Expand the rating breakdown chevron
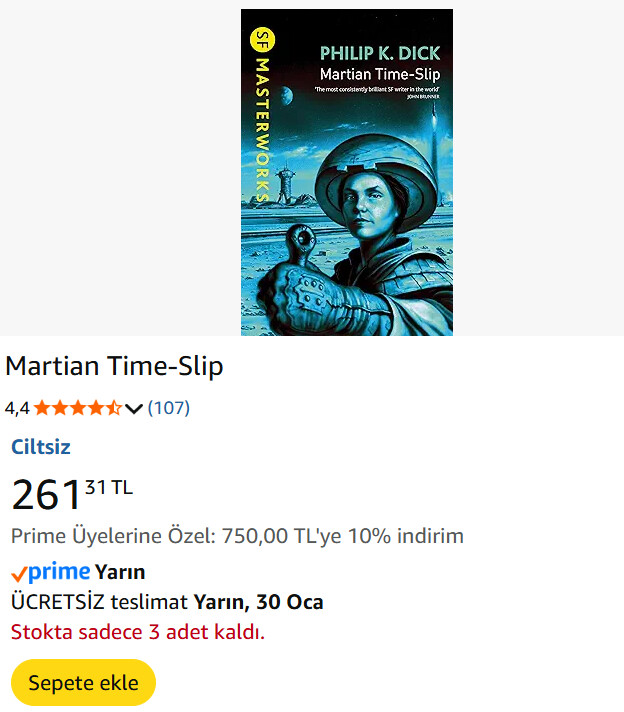Image resolution: width=624 pixels, height=712 pixels. click(134, 408)
